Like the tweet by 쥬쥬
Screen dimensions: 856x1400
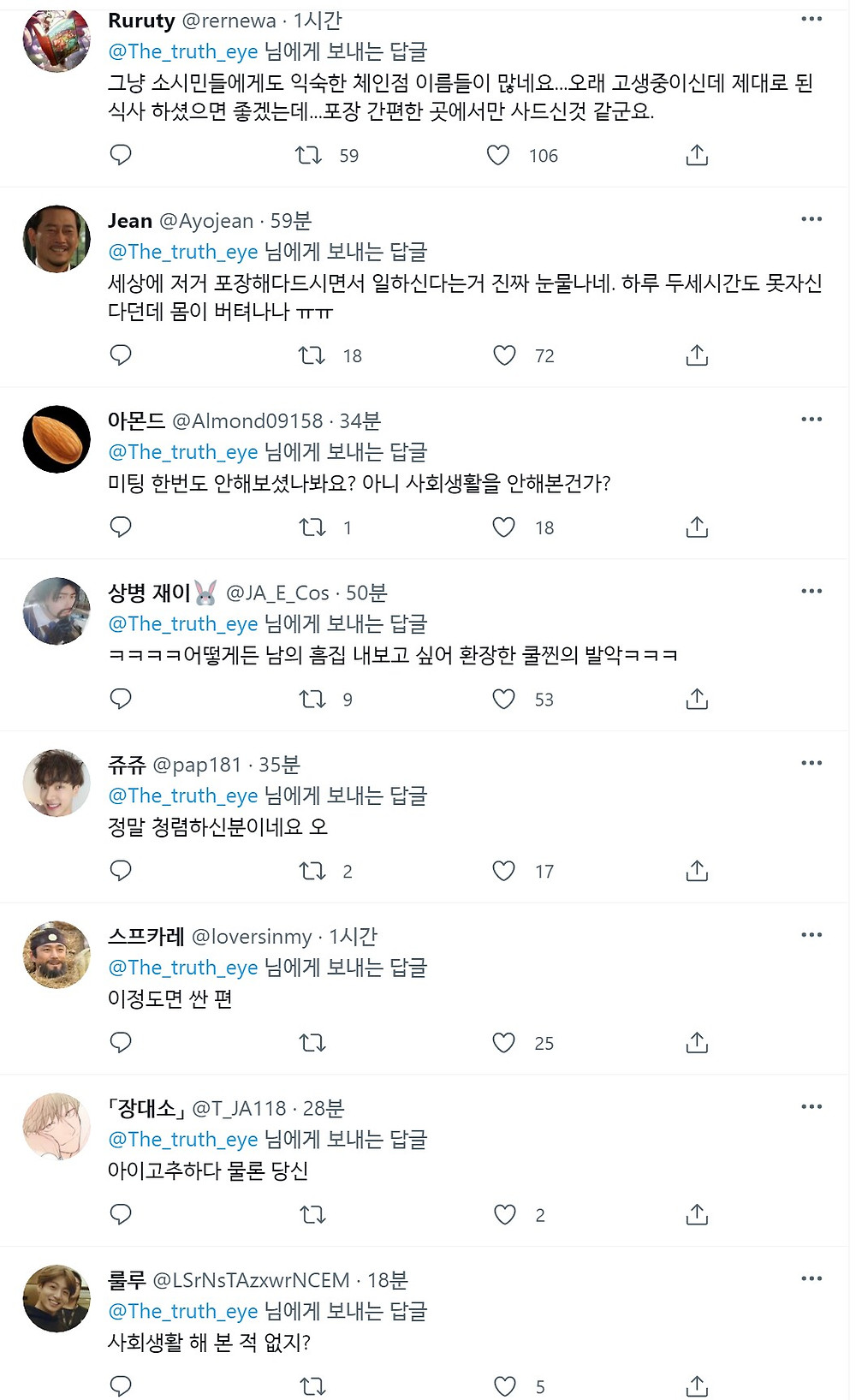click(x=504, y=871)
